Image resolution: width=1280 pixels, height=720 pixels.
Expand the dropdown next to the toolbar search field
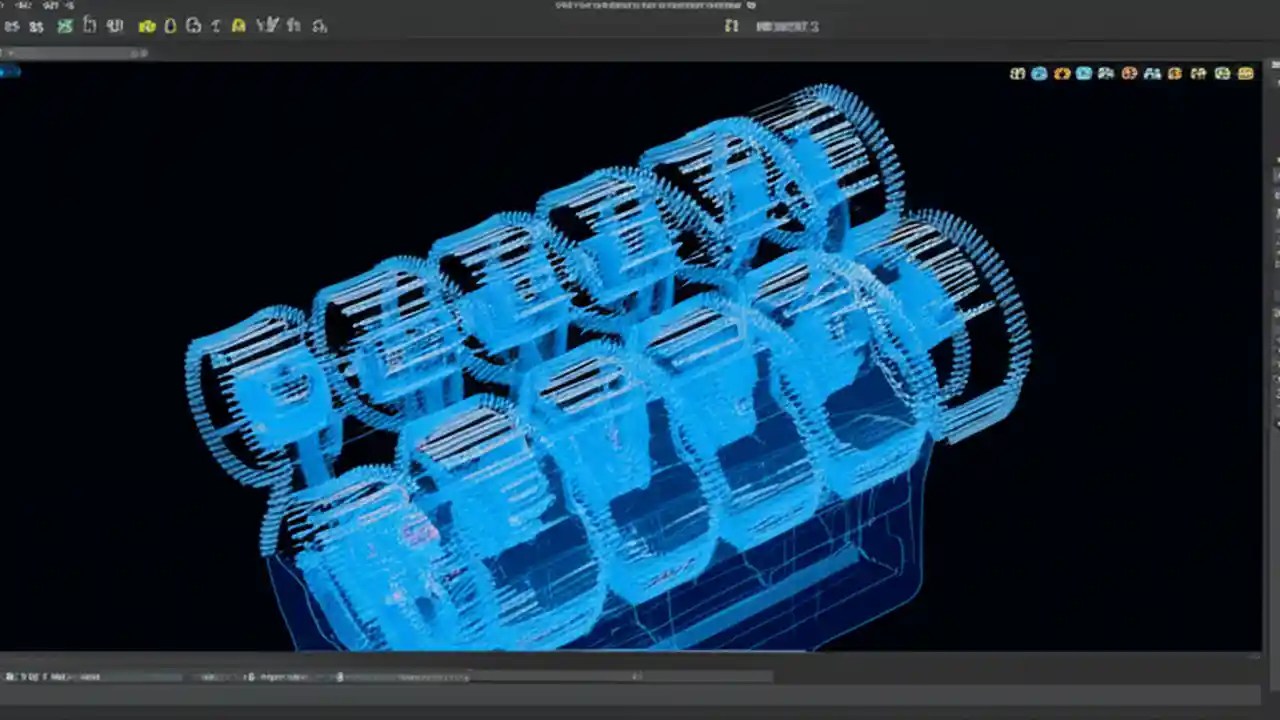pos(137,53)
